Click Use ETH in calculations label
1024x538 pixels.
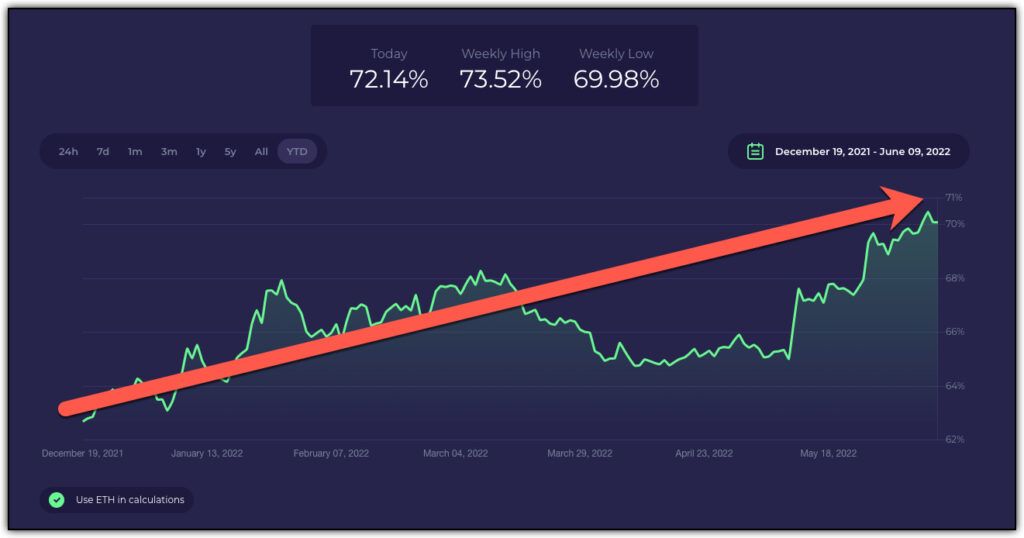130,499
